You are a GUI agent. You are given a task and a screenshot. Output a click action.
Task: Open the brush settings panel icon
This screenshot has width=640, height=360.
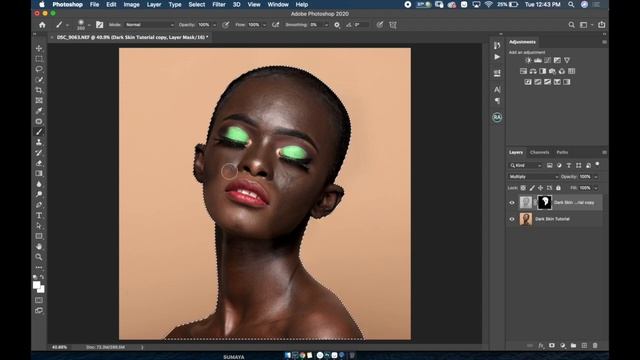(99, 25)
